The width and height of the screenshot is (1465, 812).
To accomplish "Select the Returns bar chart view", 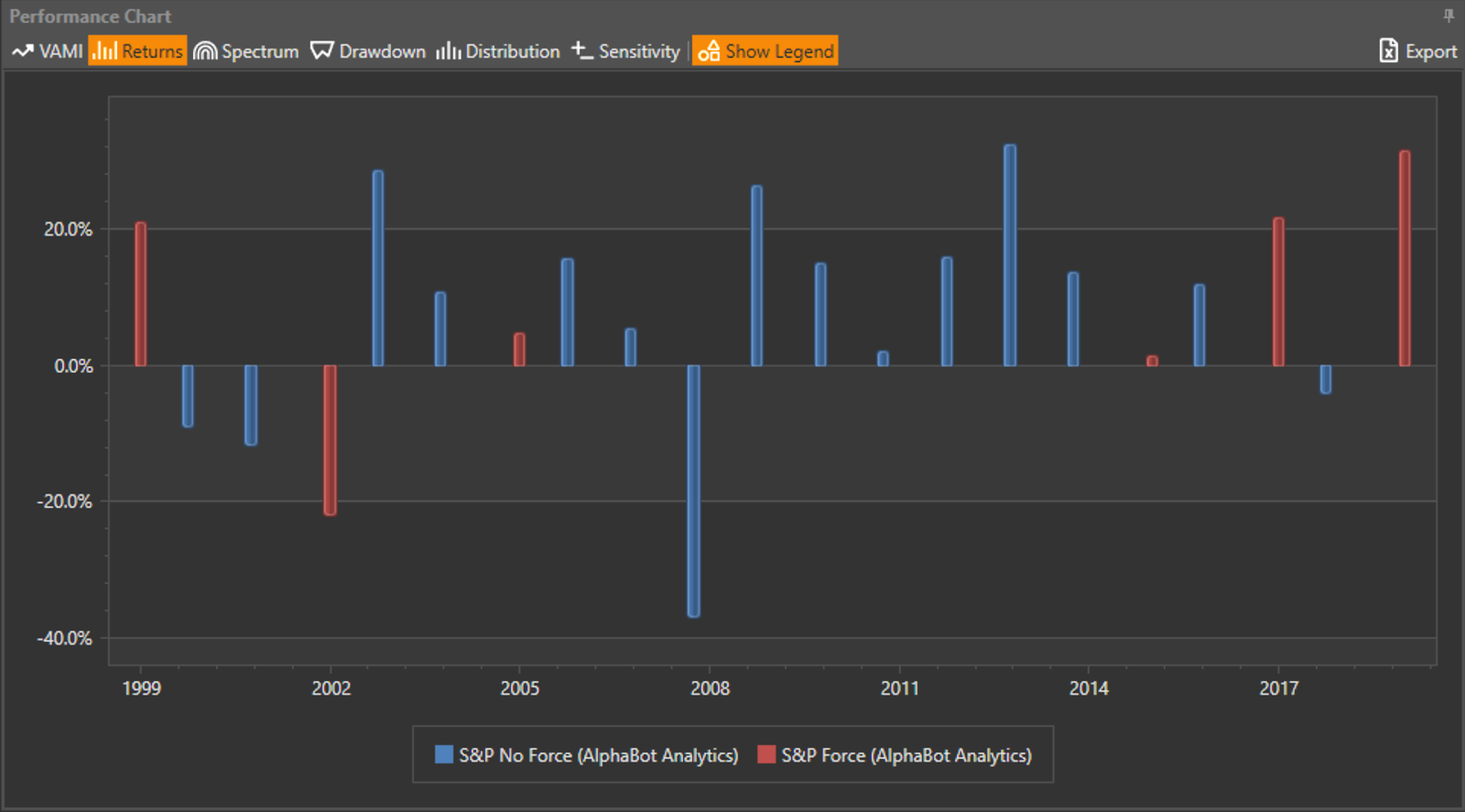I will tap(137, 51).
